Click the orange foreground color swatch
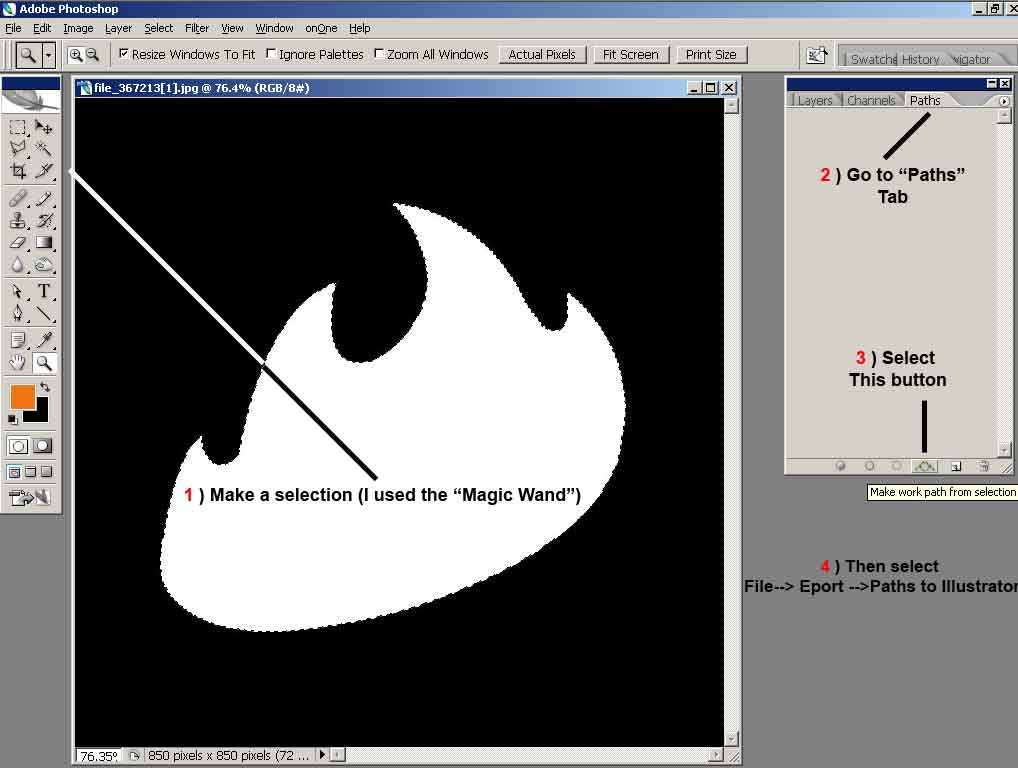The image size is (1018, 768). coord(22,396)
